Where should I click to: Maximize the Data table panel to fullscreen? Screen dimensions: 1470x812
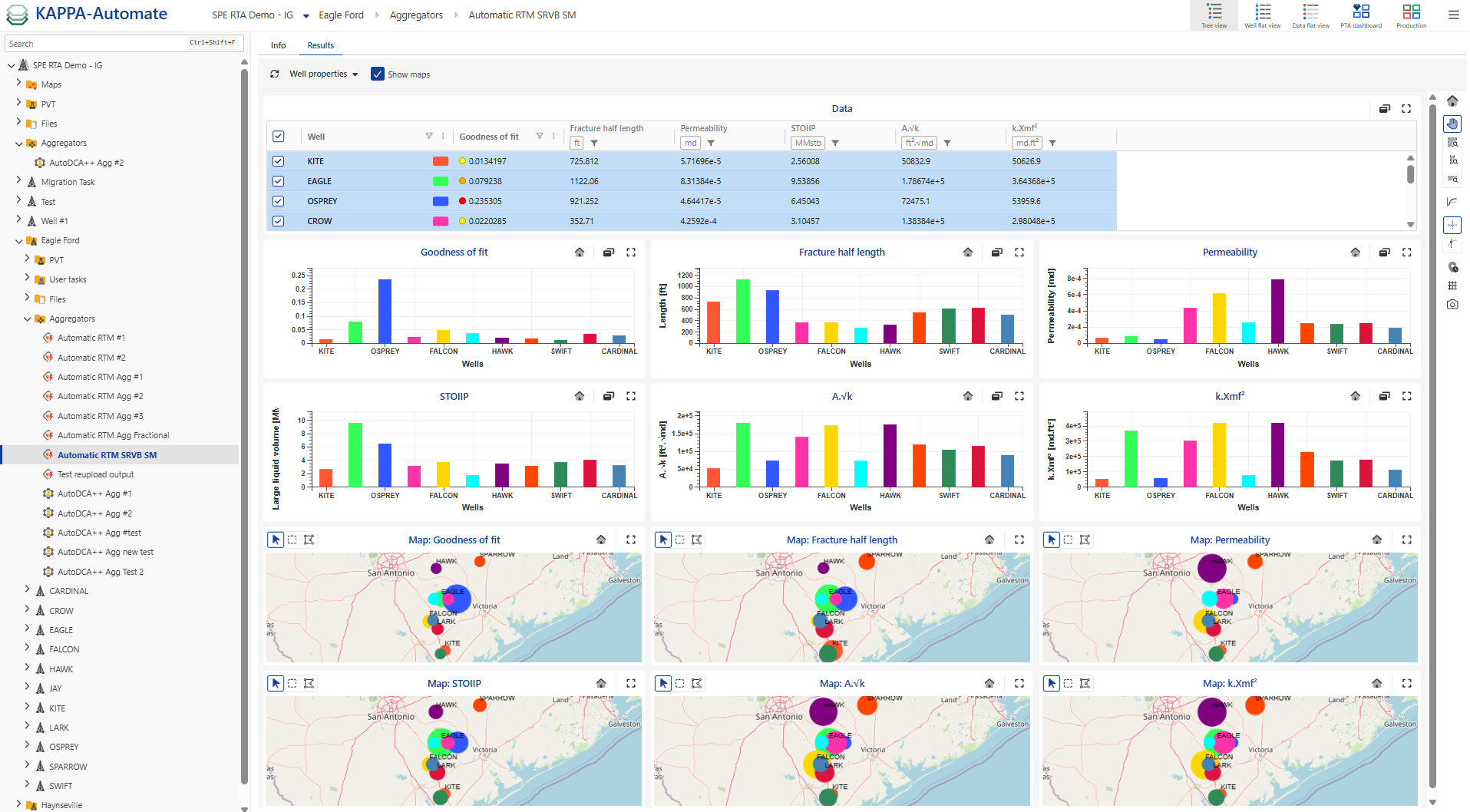(x=1406, y=109)
